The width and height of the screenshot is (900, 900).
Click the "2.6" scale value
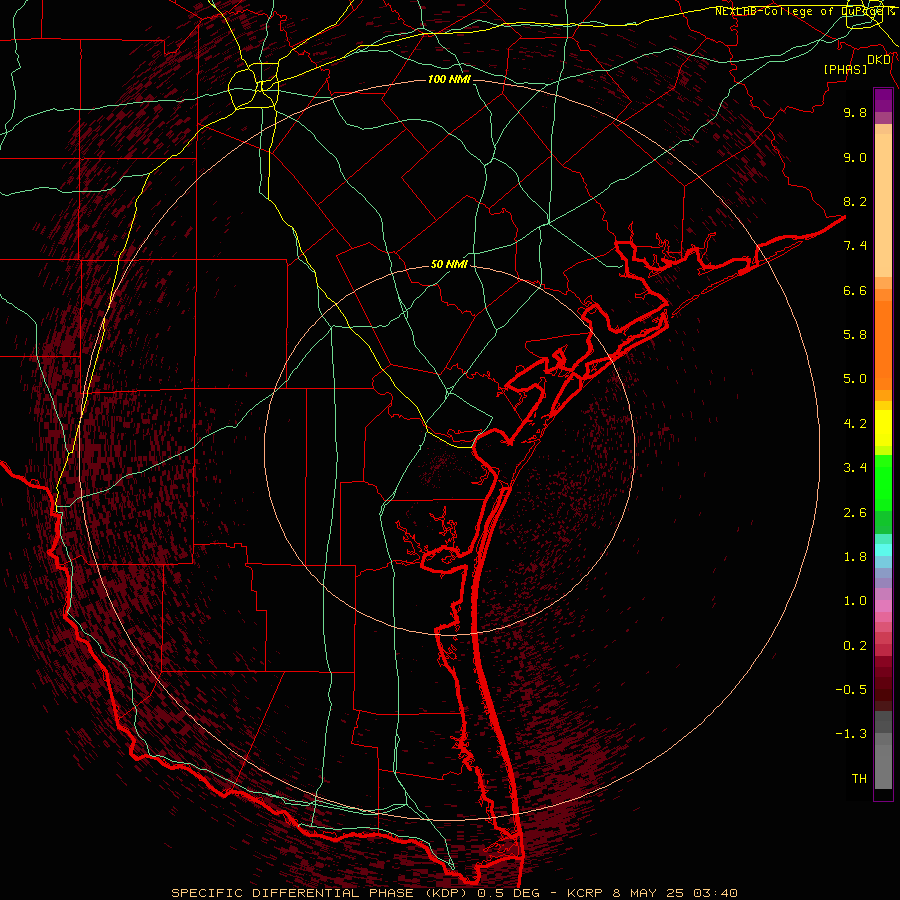[855, 512]
